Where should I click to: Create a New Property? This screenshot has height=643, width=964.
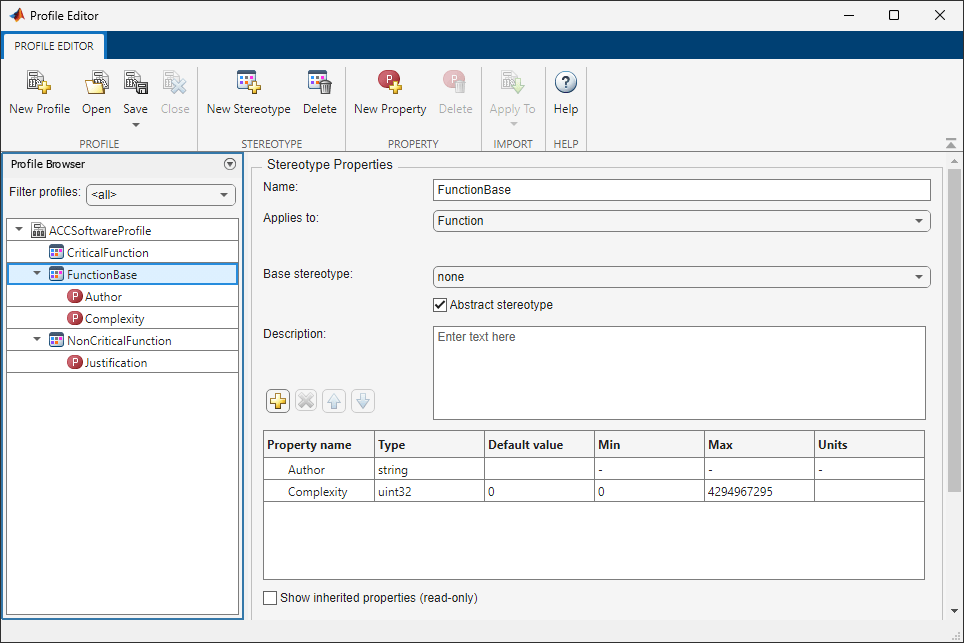click(389, 90)
